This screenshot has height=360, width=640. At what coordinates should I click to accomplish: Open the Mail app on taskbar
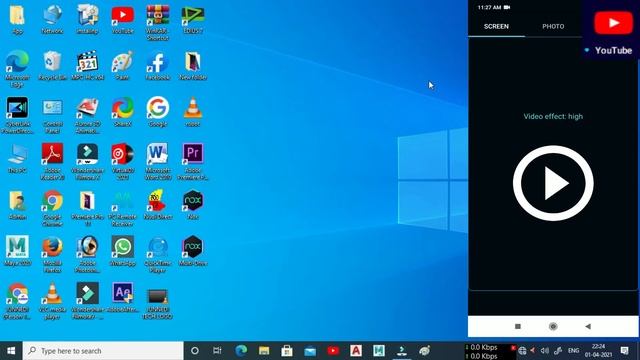tap(310, 351)
